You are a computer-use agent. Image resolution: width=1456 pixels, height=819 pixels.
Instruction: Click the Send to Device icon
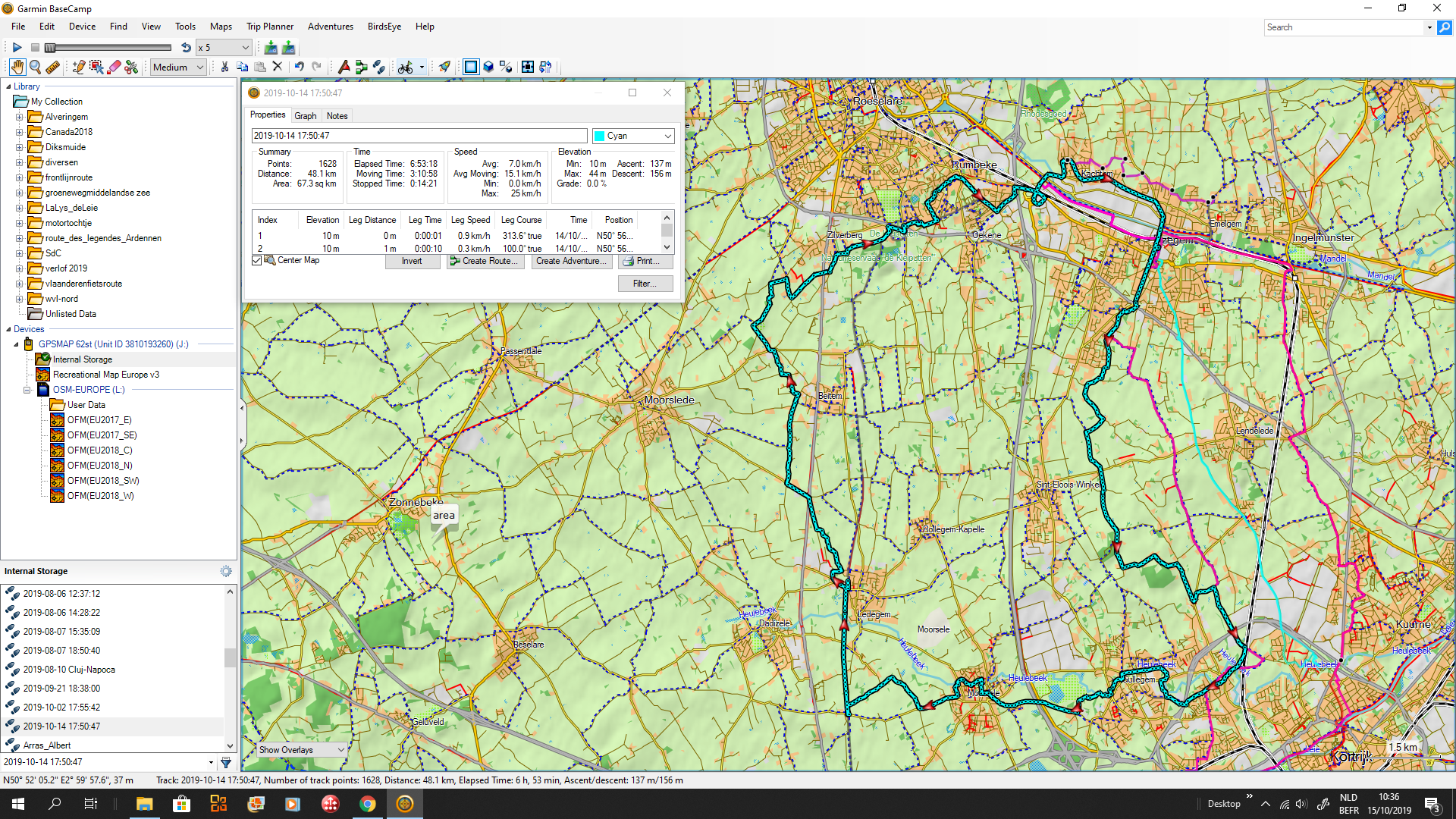pyautogui.click(x=270, y=47)
